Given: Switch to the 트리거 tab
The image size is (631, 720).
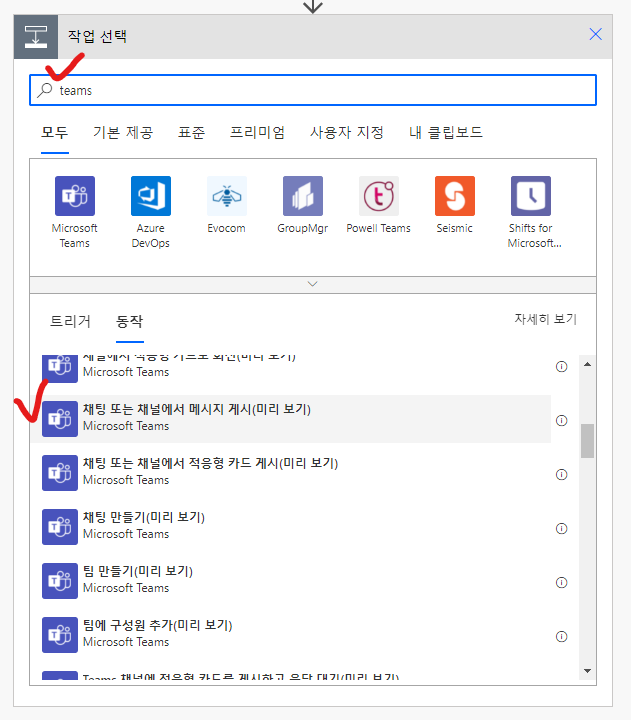Looking at the screenshot, I should coord(70,321).
